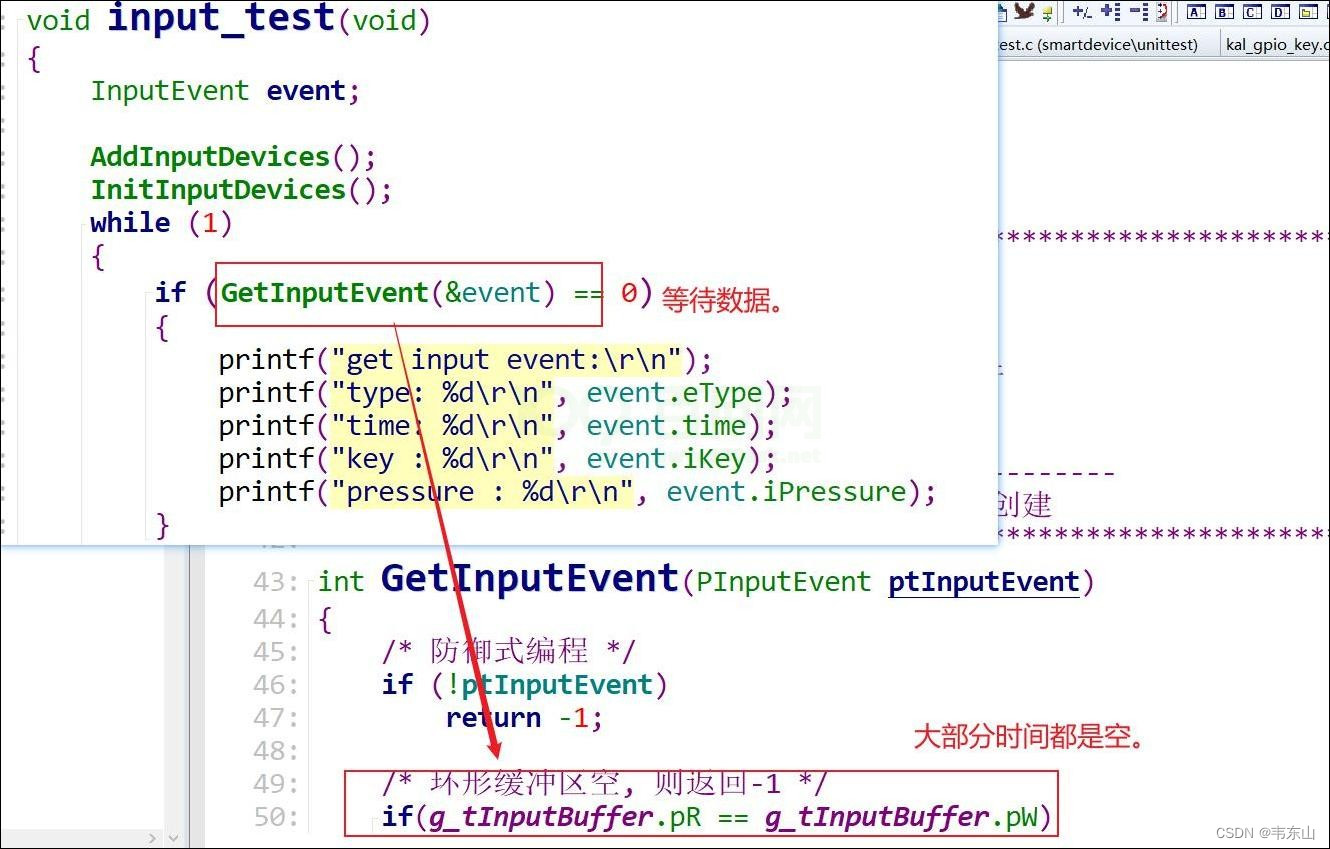Click the AddInputDevices() call
Image resolution: width=1330 pixels, height=849 pixels.
(233, 157)
